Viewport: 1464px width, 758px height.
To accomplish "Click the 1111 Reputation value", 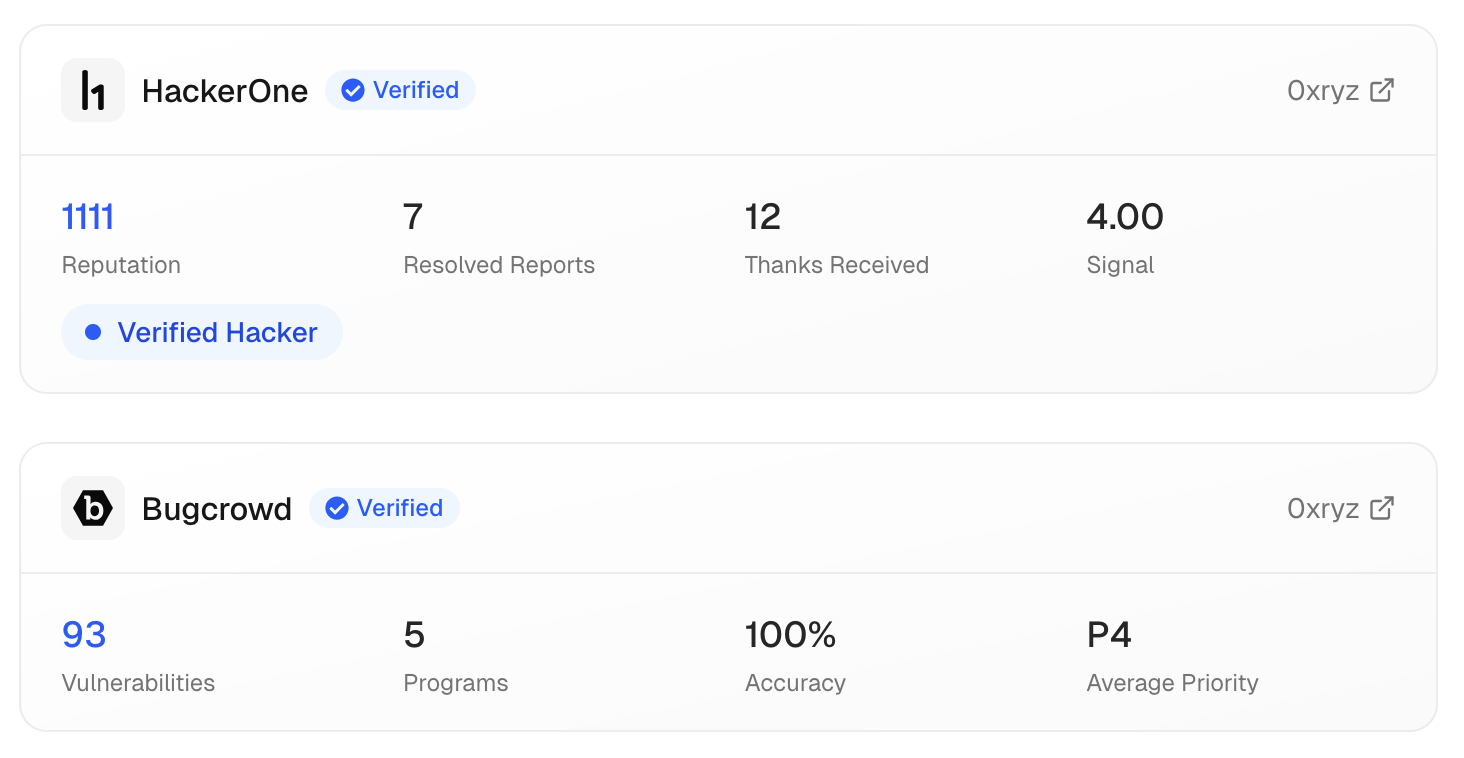I will 88,217.
